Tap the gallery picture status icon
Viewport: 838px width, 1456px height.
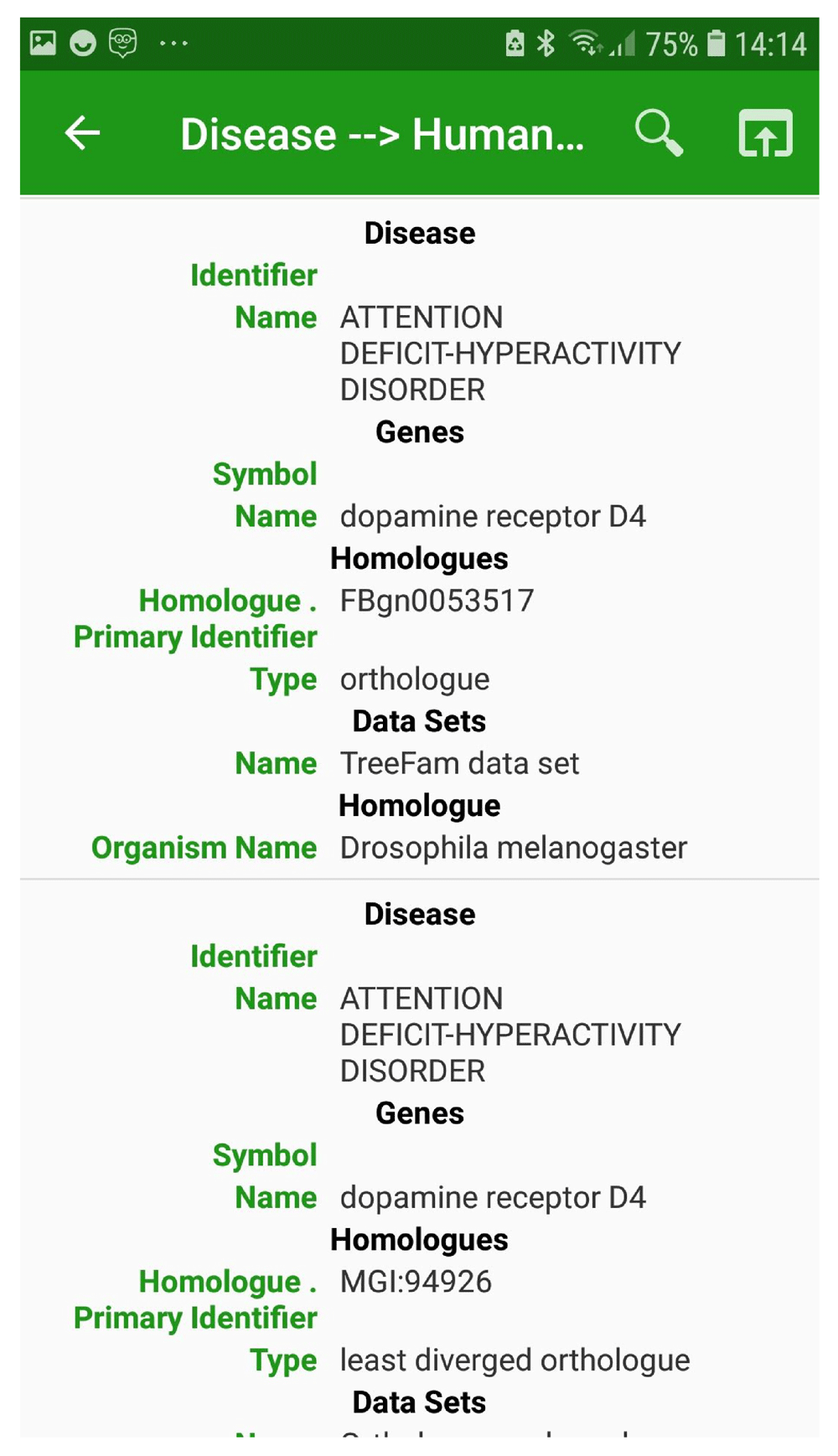(x=43, y=42)
